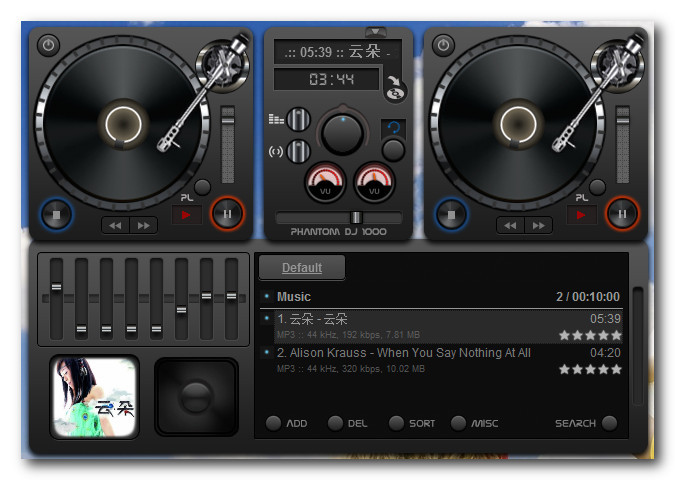Fast-forward the right deck track

coord(539,225)
